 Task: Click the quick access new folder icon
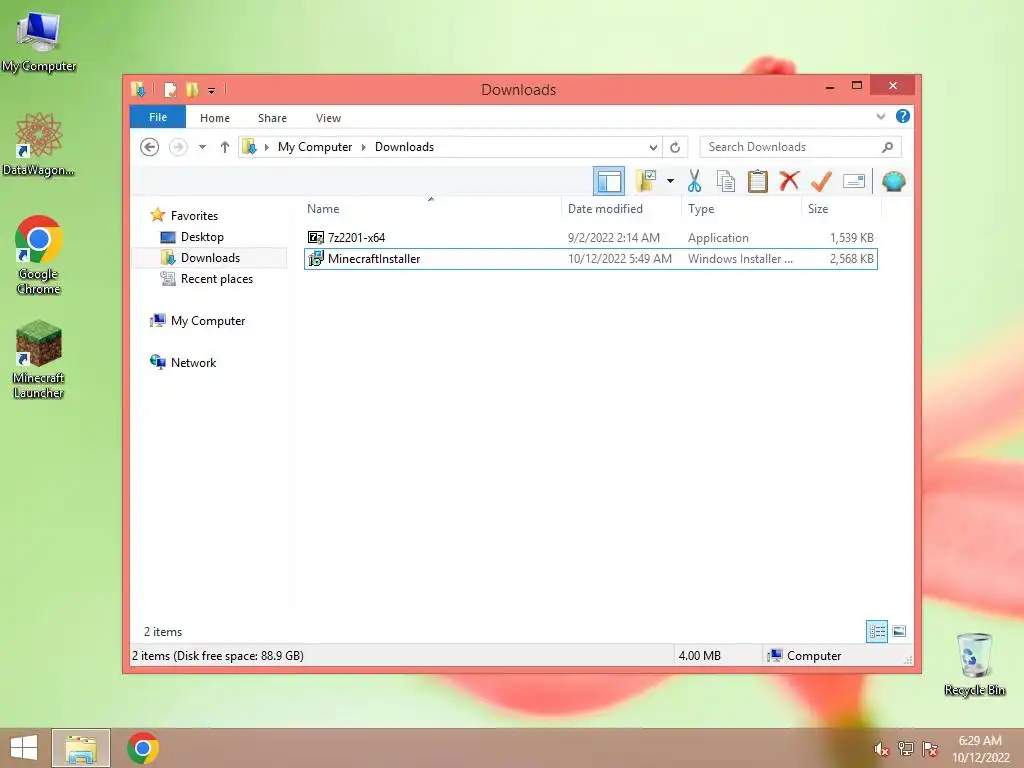[192, 89]
